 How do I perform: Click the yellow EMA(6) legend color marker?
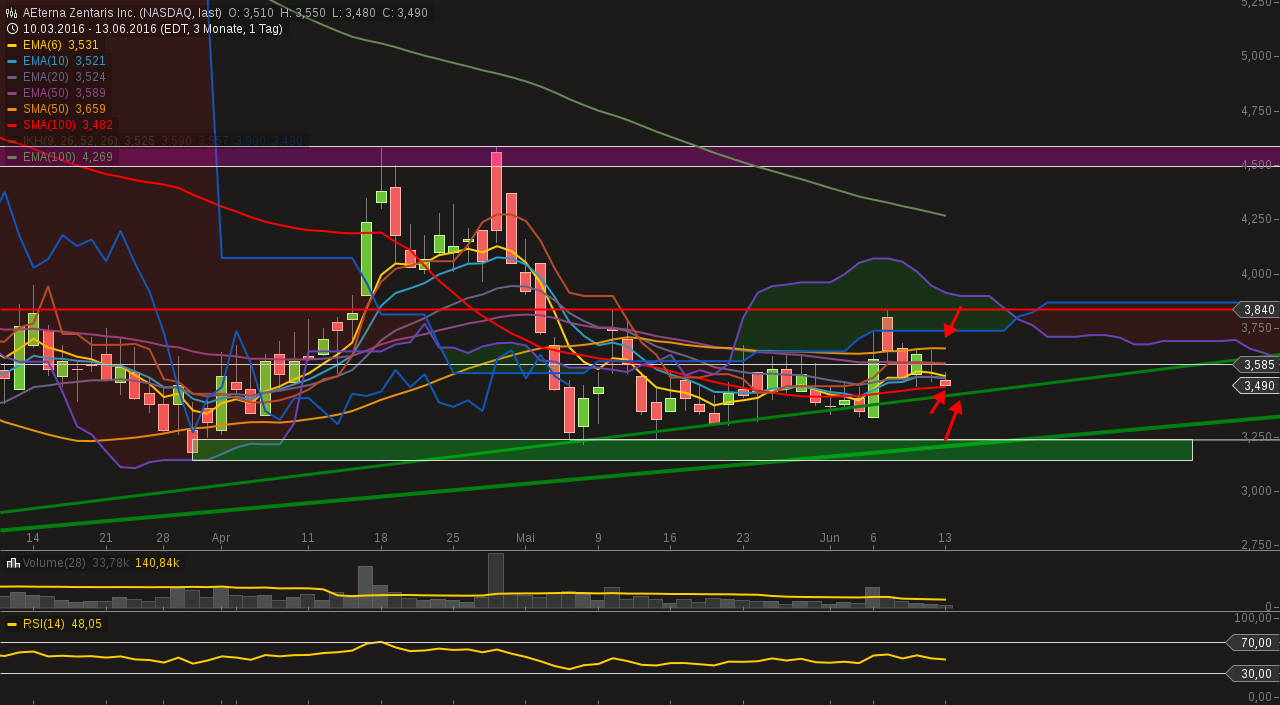(12, 45)
